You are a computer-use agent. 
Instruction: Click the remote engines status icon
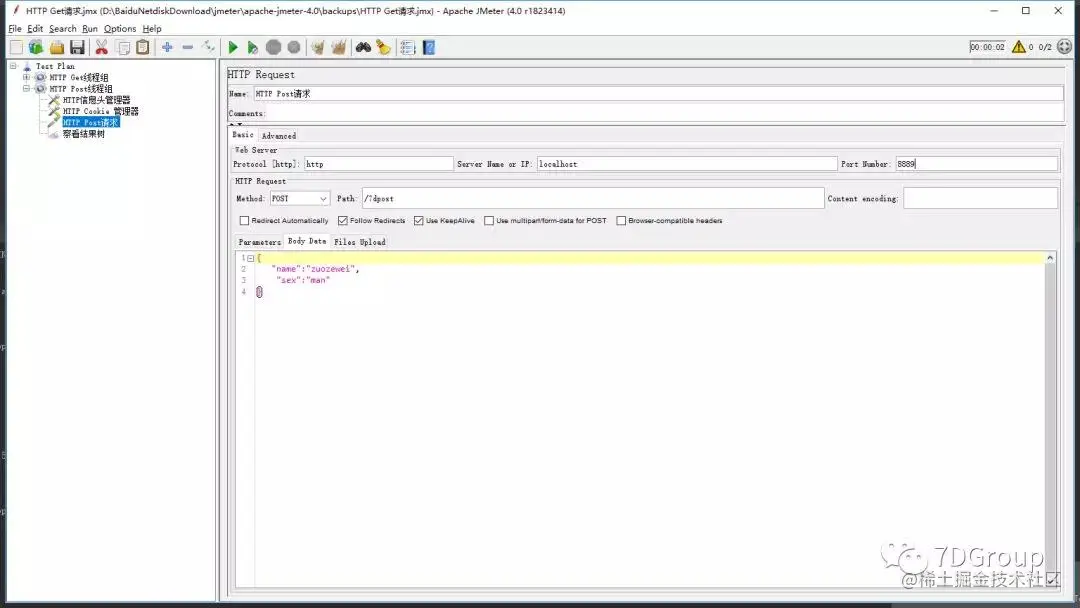(1064, 47)
